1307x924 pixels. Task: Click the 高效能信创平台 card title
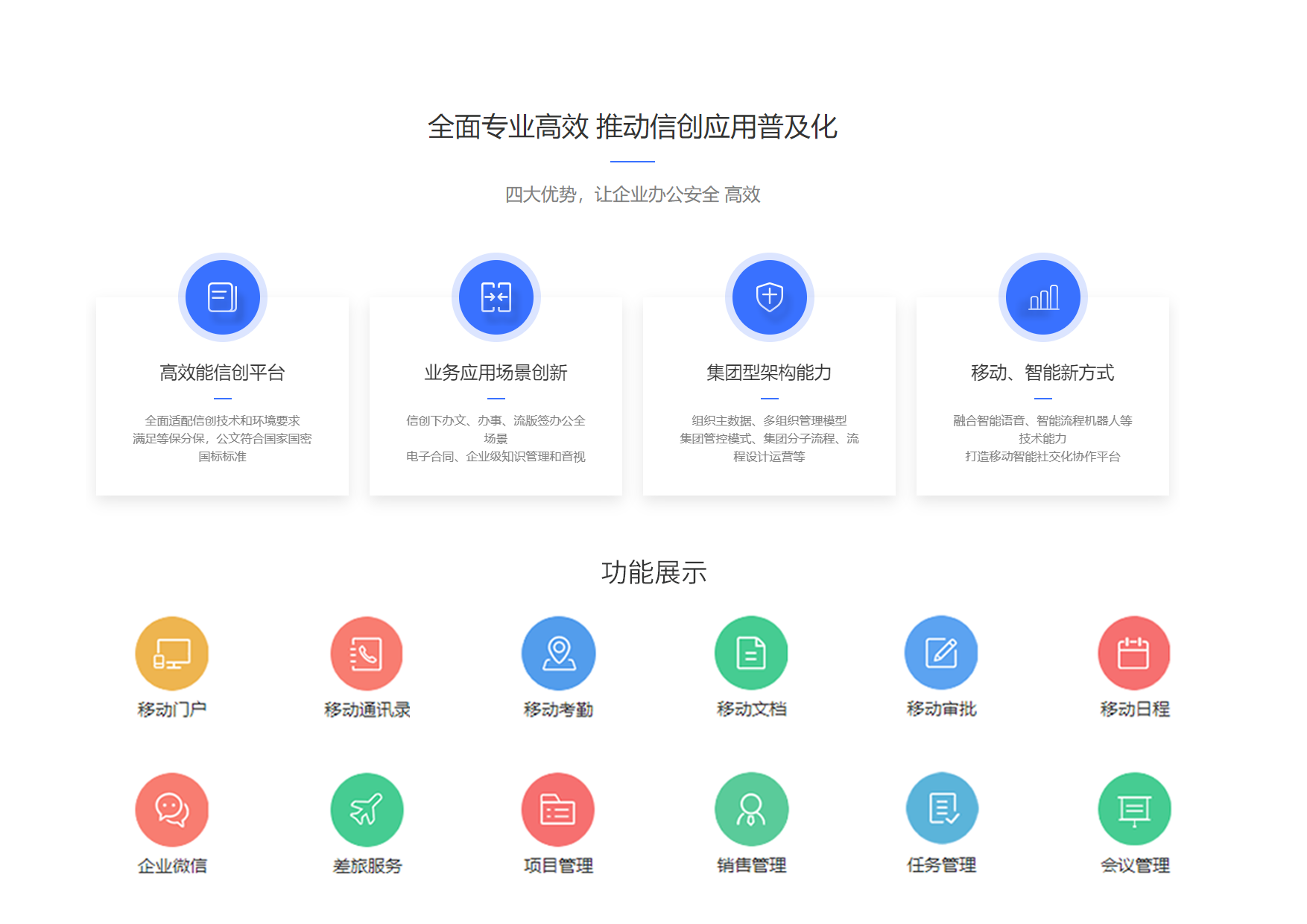pos(222,373)
